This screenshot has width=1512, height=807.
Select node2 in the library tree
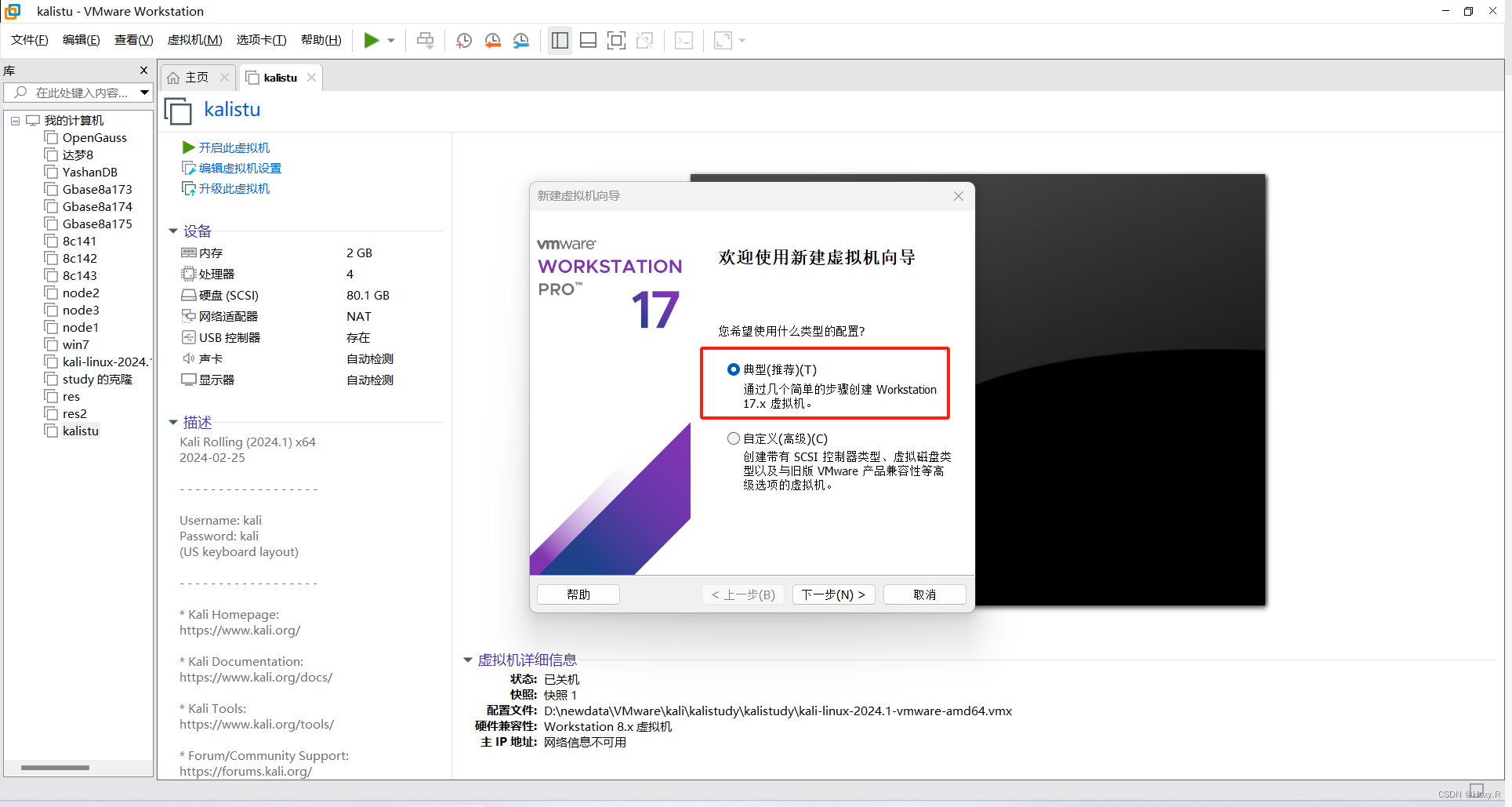[81, 293]
